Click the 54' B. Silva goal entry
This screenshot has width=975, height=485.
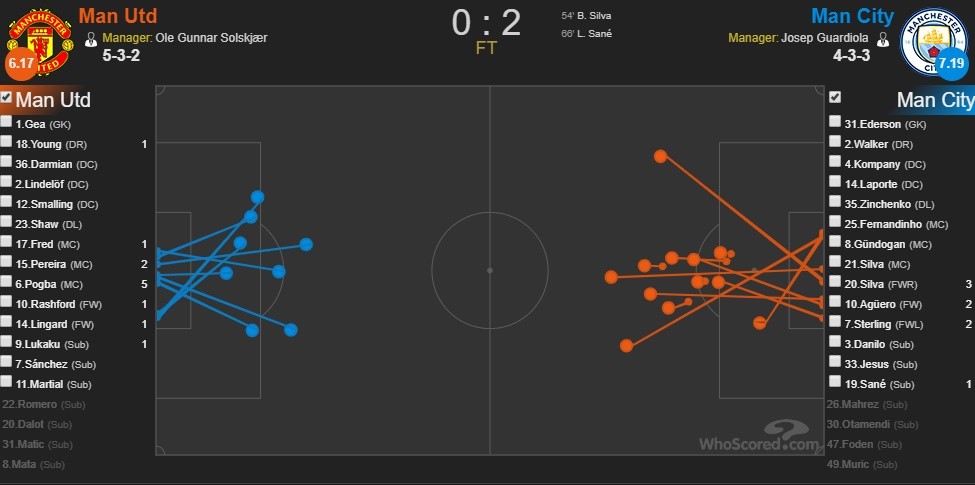[x=590, y=15]
